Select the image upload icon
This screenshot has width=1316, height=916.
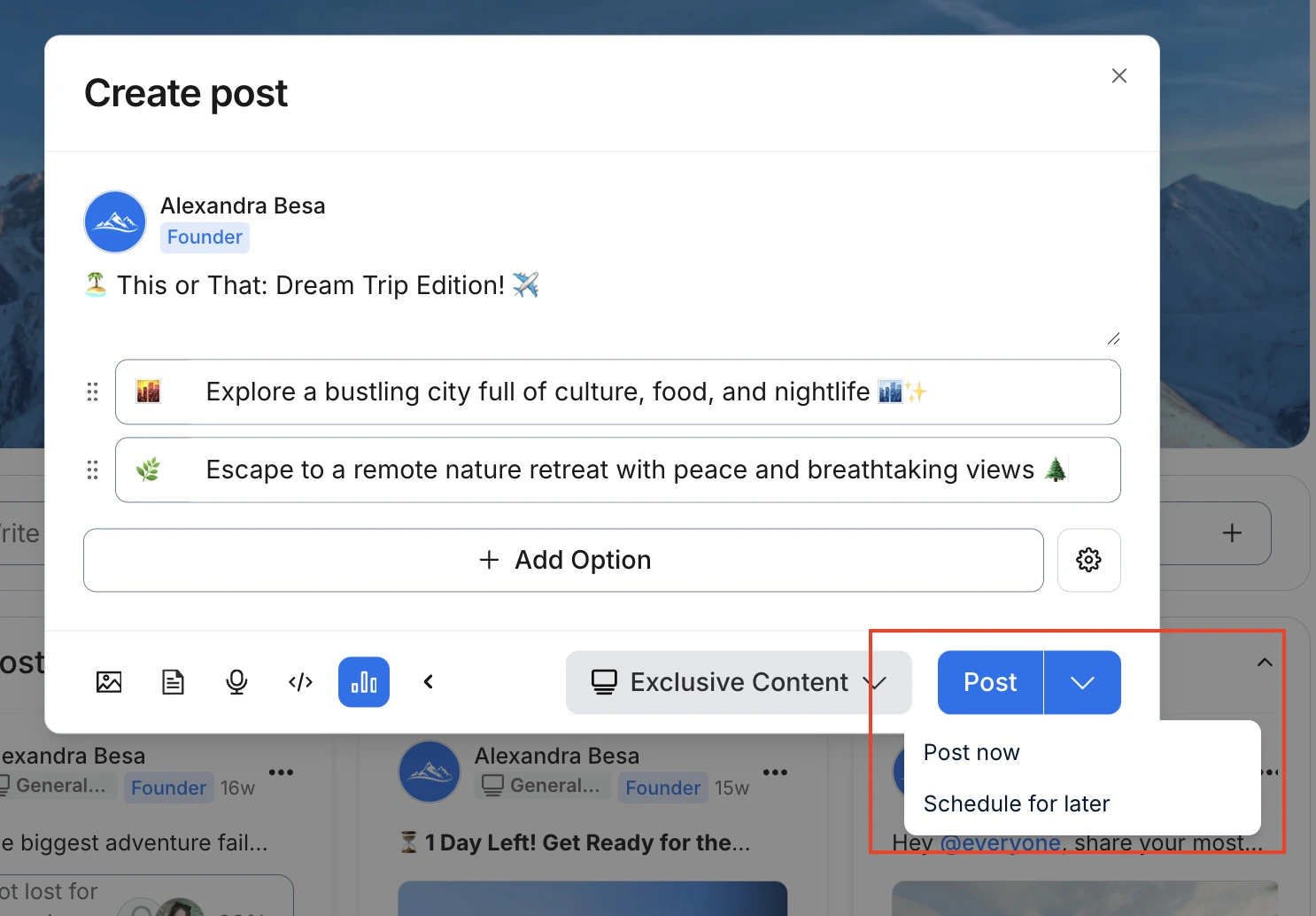click(x=109, y=682)
